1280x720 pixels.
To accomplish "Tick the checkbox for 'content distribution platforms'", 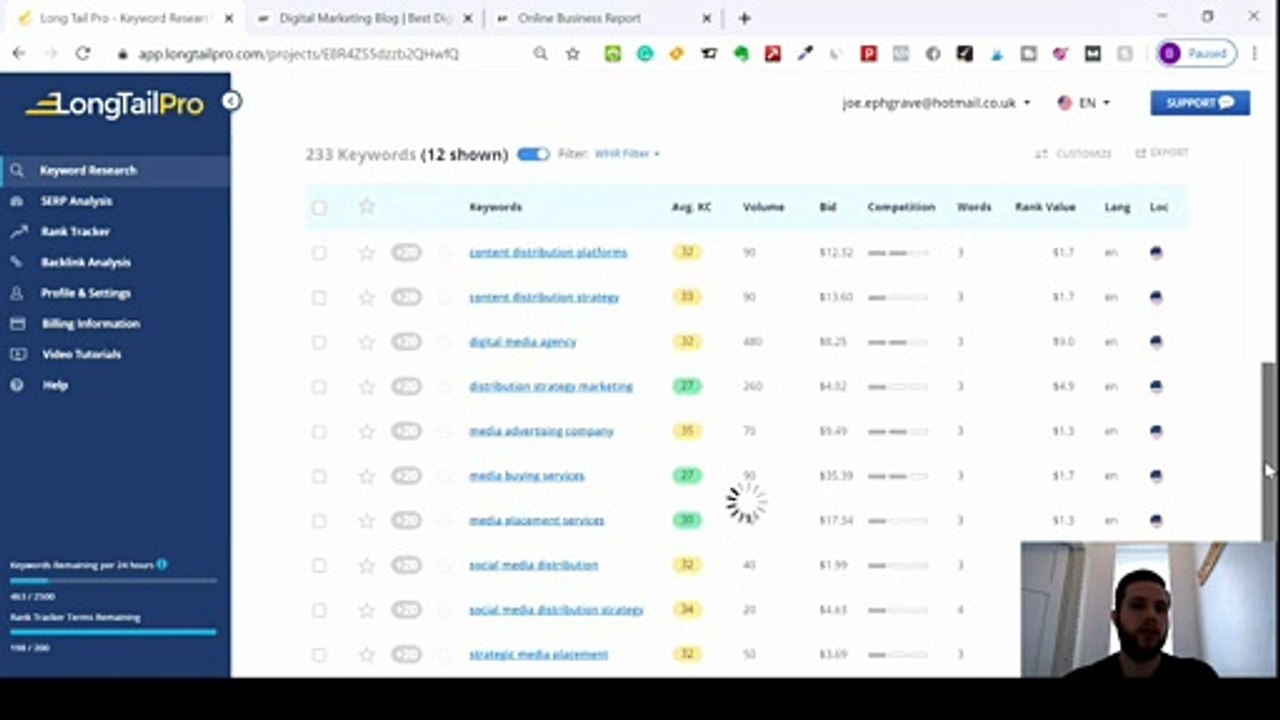I will tap(319, 253).
